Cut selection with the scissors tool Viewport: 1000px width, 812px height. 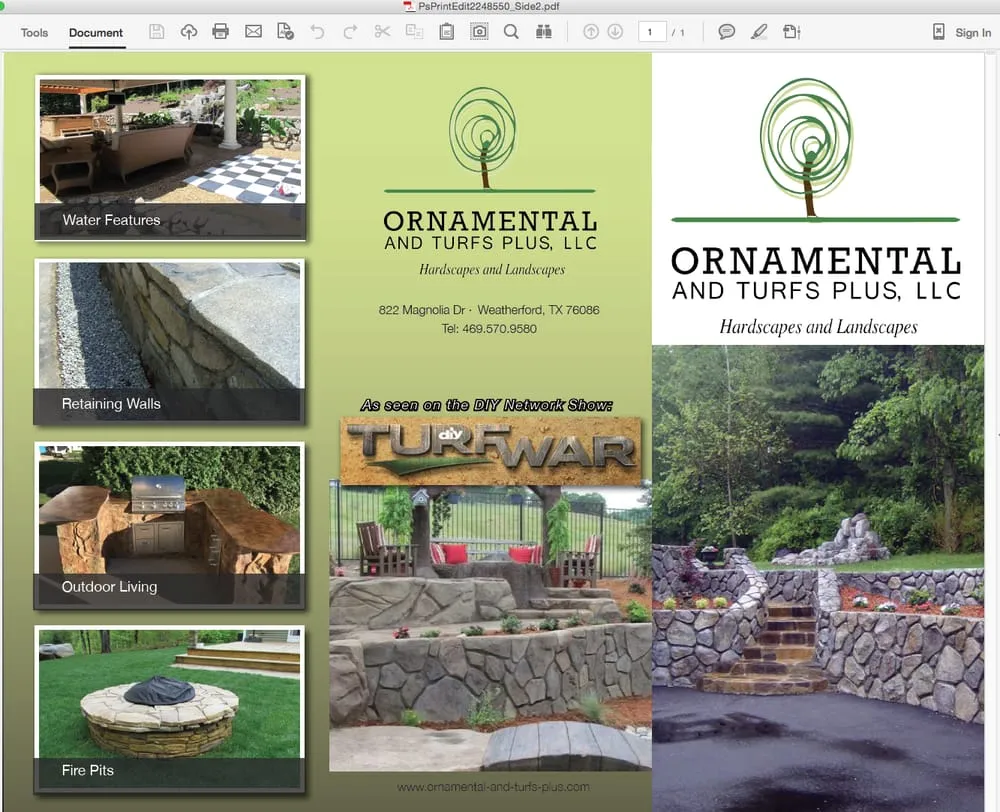[382, 31]
